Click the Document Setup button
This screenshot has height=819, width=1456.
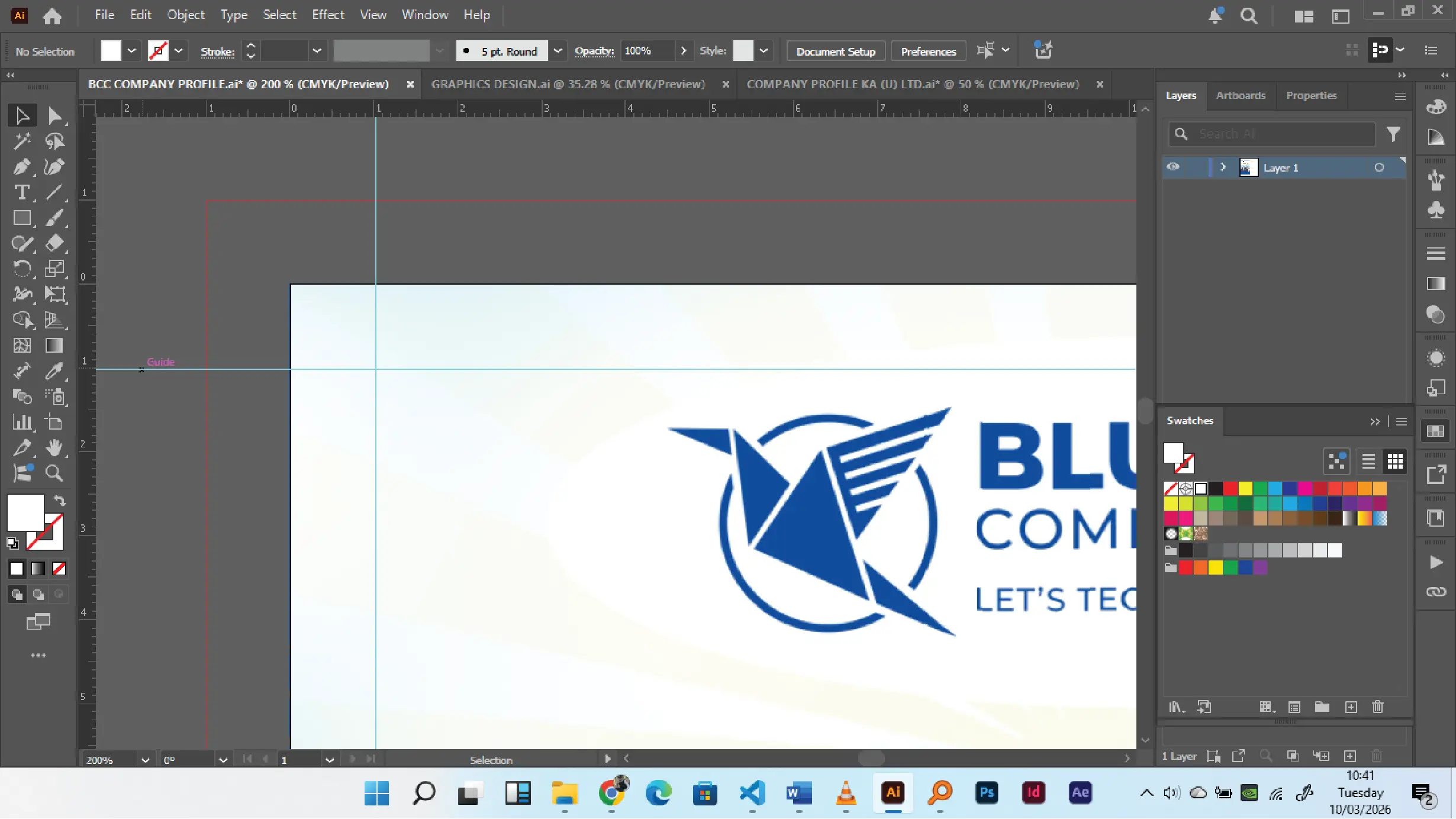click(835, 51)
